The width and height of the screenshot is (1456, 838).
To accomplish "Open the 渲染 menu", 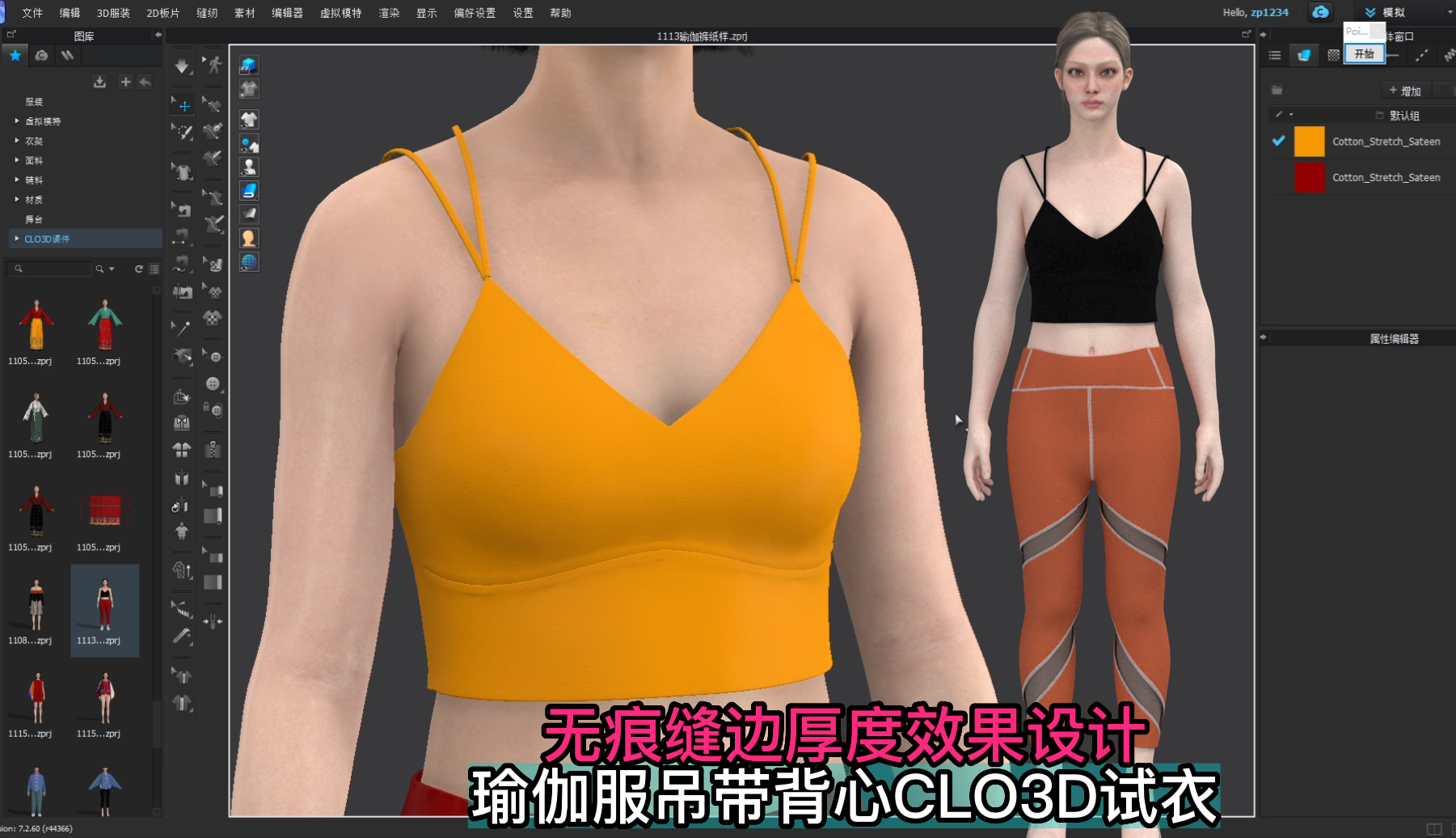I will (389, 13).
